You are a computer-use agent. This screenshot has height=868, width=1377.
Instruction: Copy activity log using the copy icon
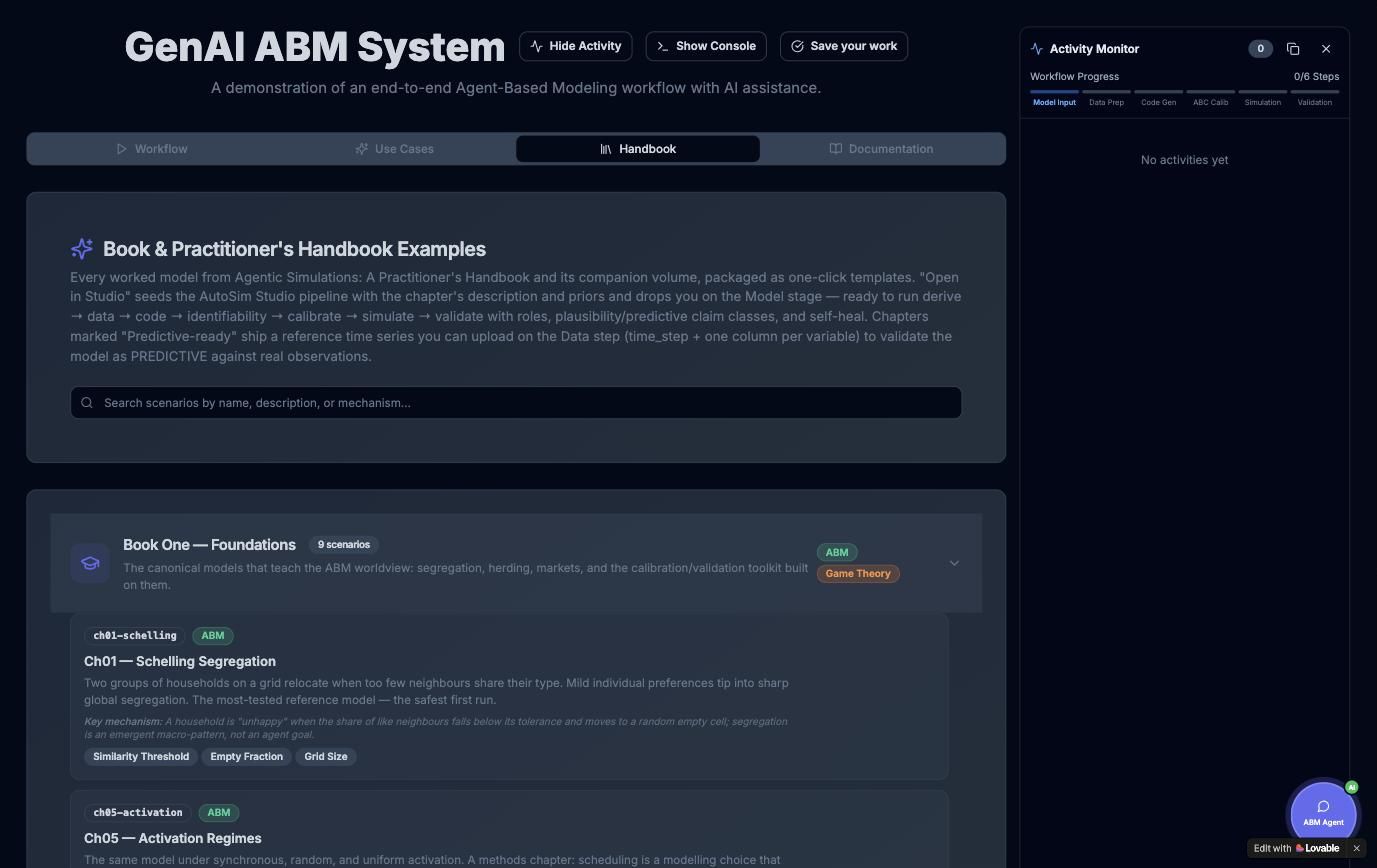coord(1293,49)
